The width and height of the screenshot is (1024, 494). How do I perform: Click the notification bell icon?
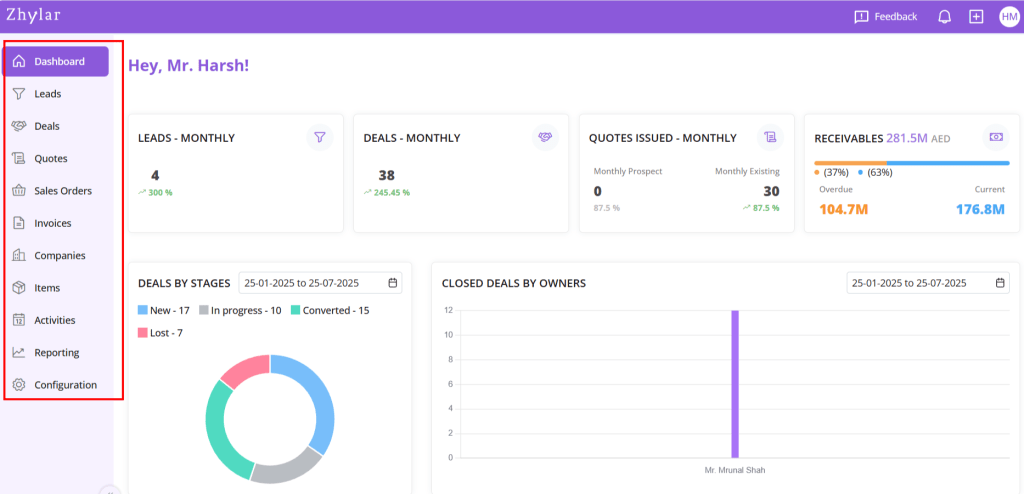coord(944,17)
